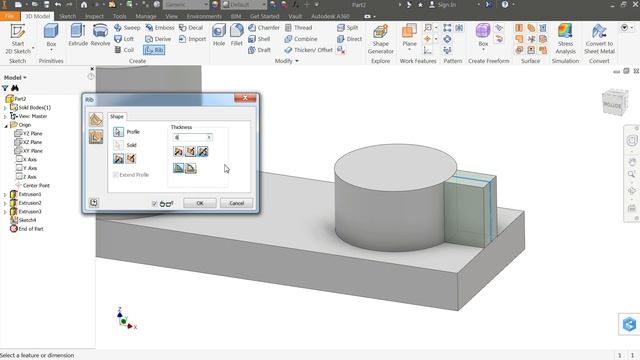This screenshot has width=640, height=360.
Task: Open the Tools ribbon tab
Action: (x=120, y=16)
